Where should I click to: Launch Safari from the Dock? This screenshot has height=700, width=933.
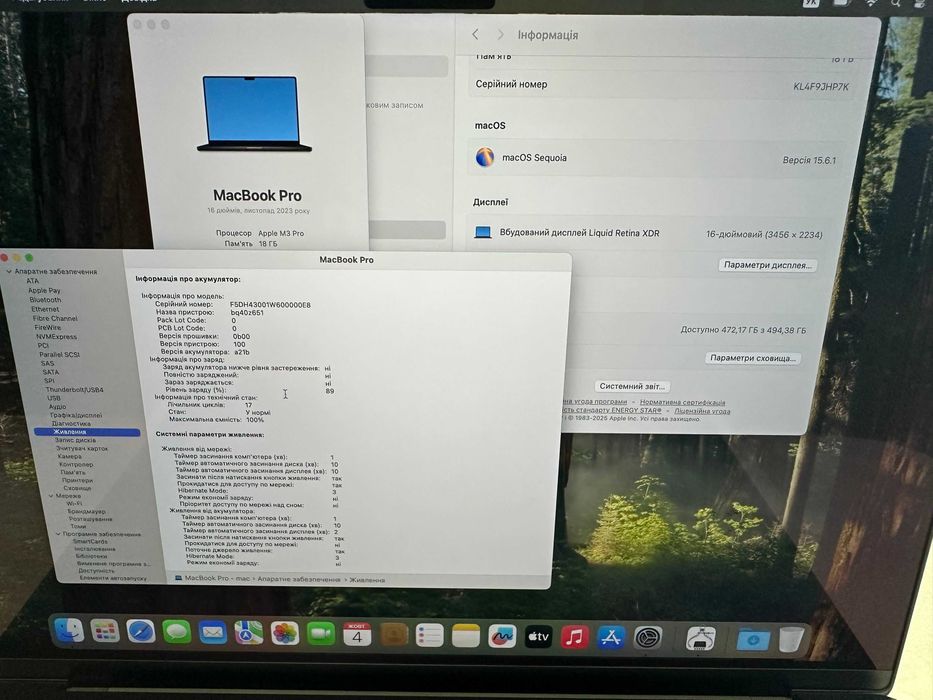tap(140, 632)
